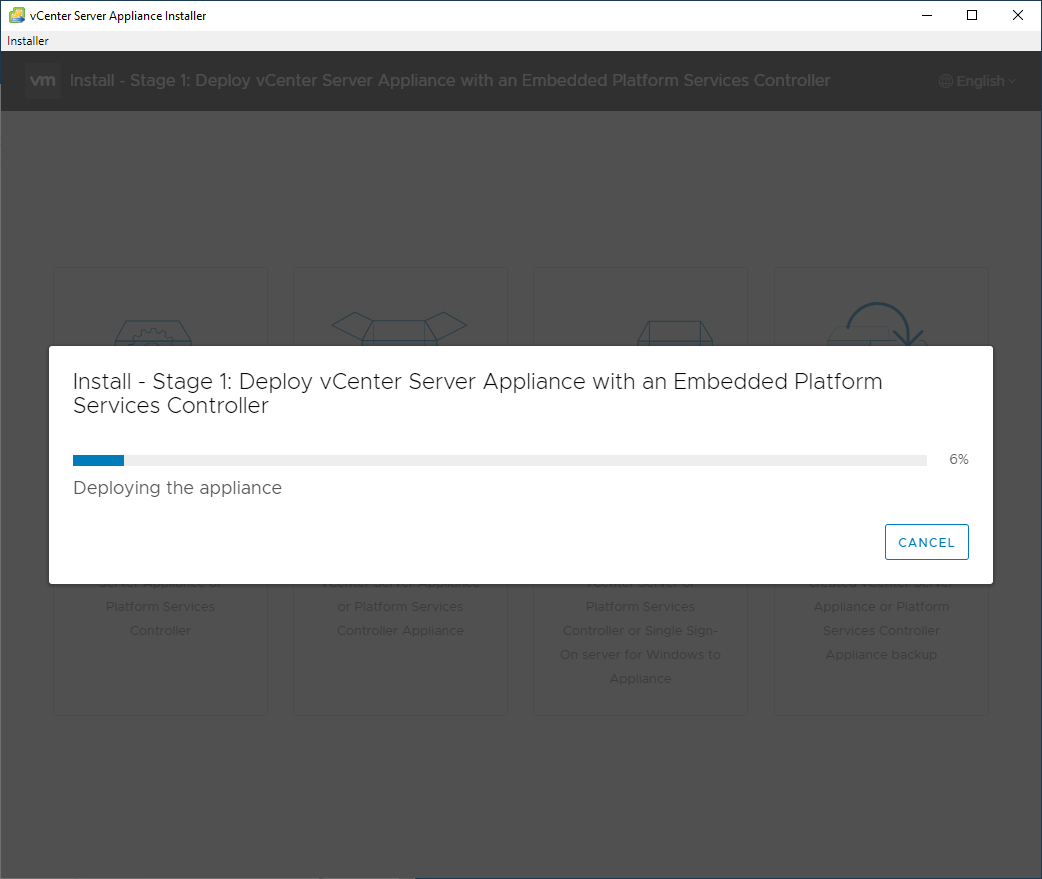Click the vCenter installer title bar icon
1042x879 pixels.
16,15
